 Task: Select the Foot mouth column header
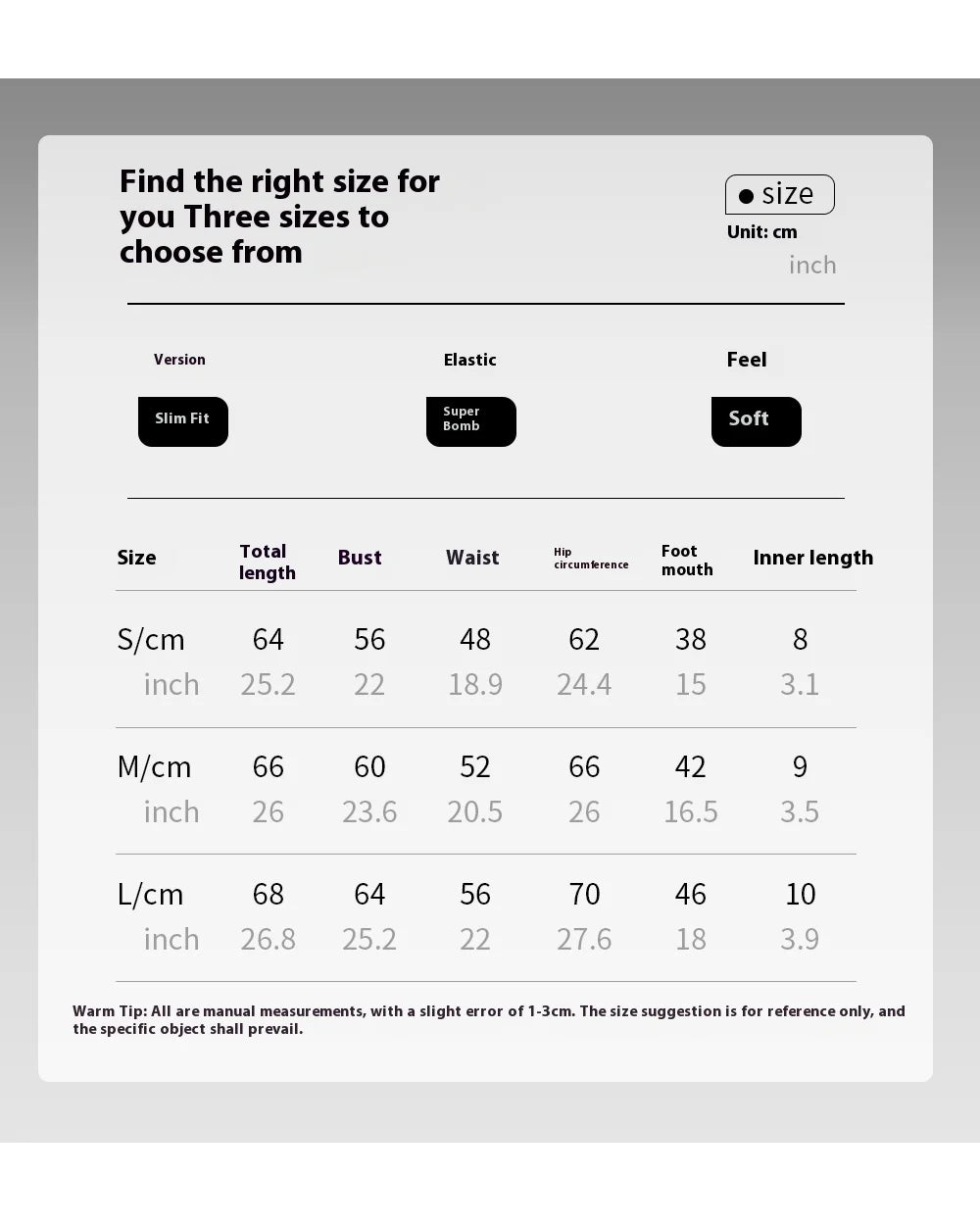pyautogui.click(x=687, y=561)
